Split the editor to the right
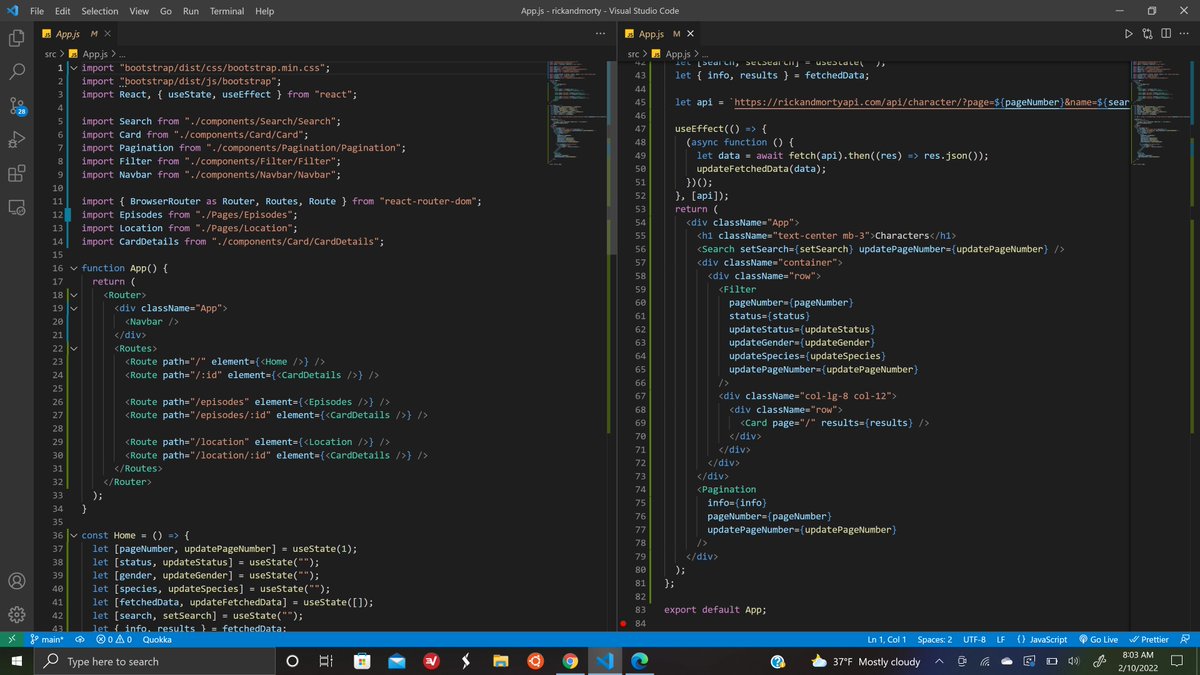1200x675 pixels. tap(1164, 34)
